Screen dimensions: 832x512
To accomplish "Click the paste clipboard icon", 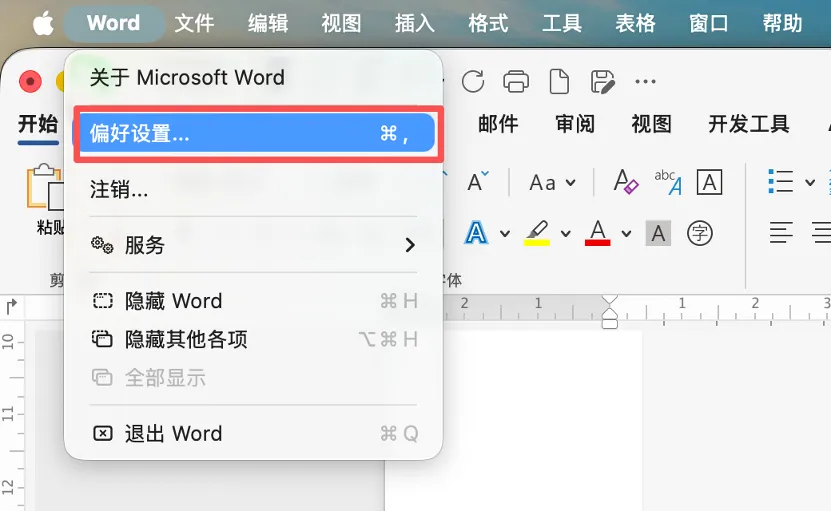I will coord(45,187).
